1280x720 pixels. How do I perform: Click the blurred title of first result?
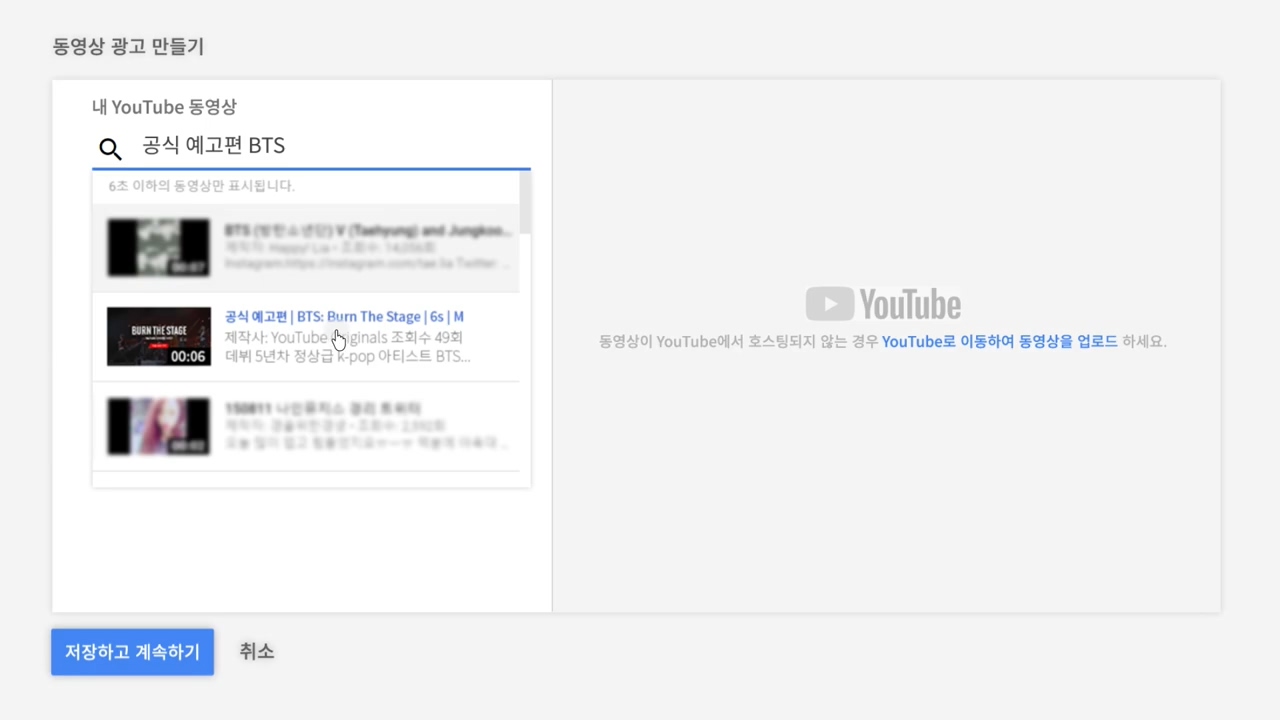coord(367,230)
